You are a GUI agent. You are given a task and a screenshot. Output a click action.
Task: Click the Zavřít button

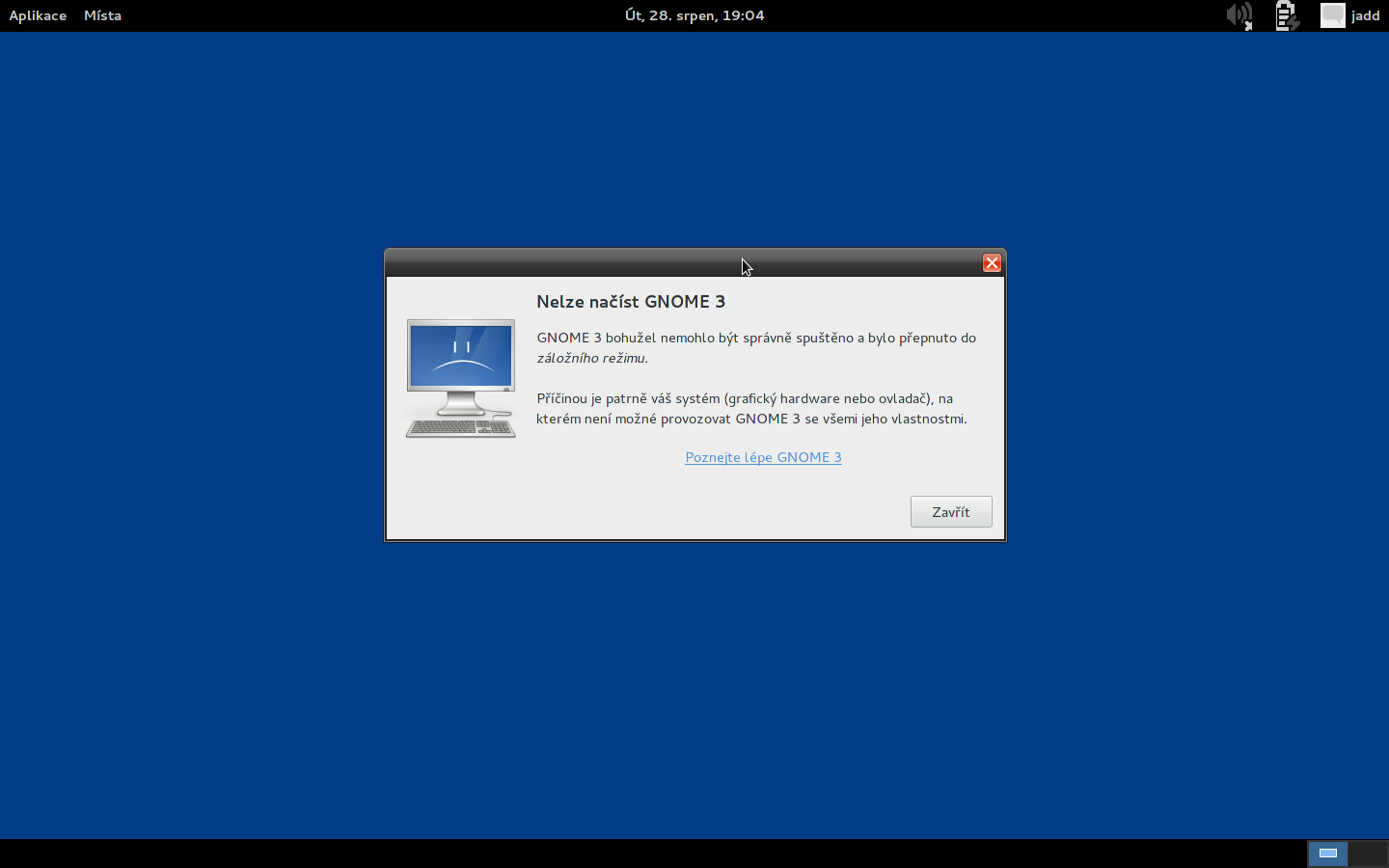tap(951, 512)
